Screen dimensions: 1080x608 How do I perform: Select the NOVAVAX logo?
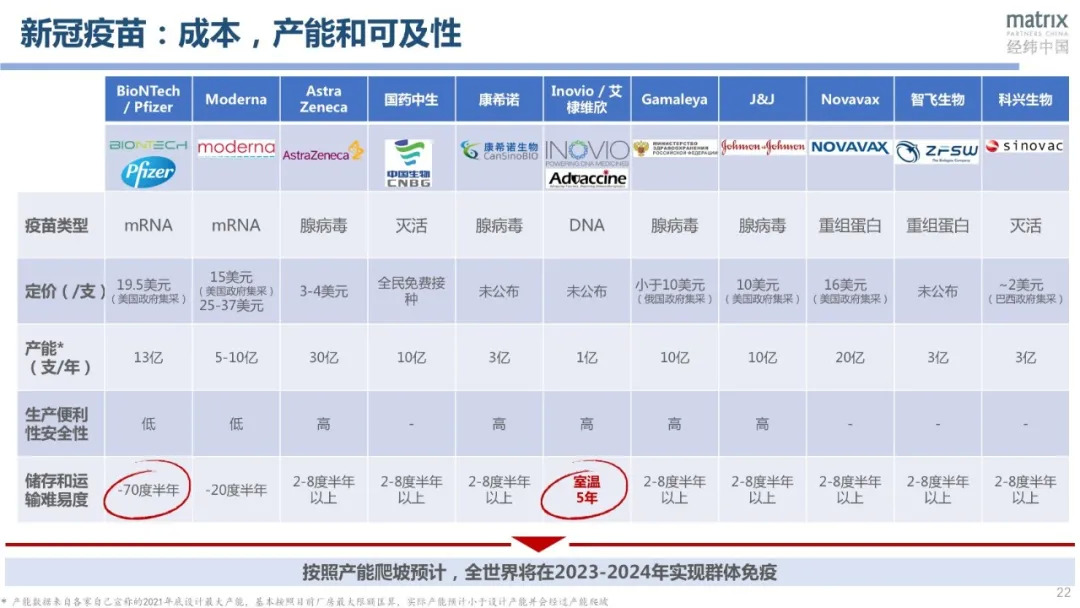point(850,147)
